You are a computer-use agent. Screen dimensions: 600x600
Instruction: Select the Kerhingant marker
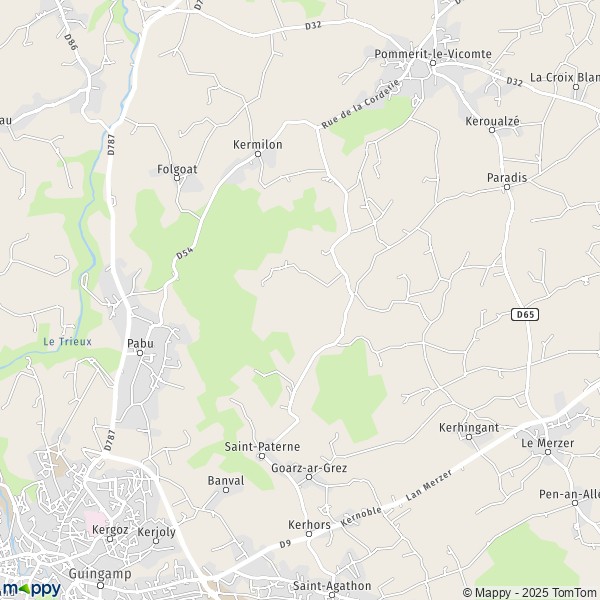[469, 437]
